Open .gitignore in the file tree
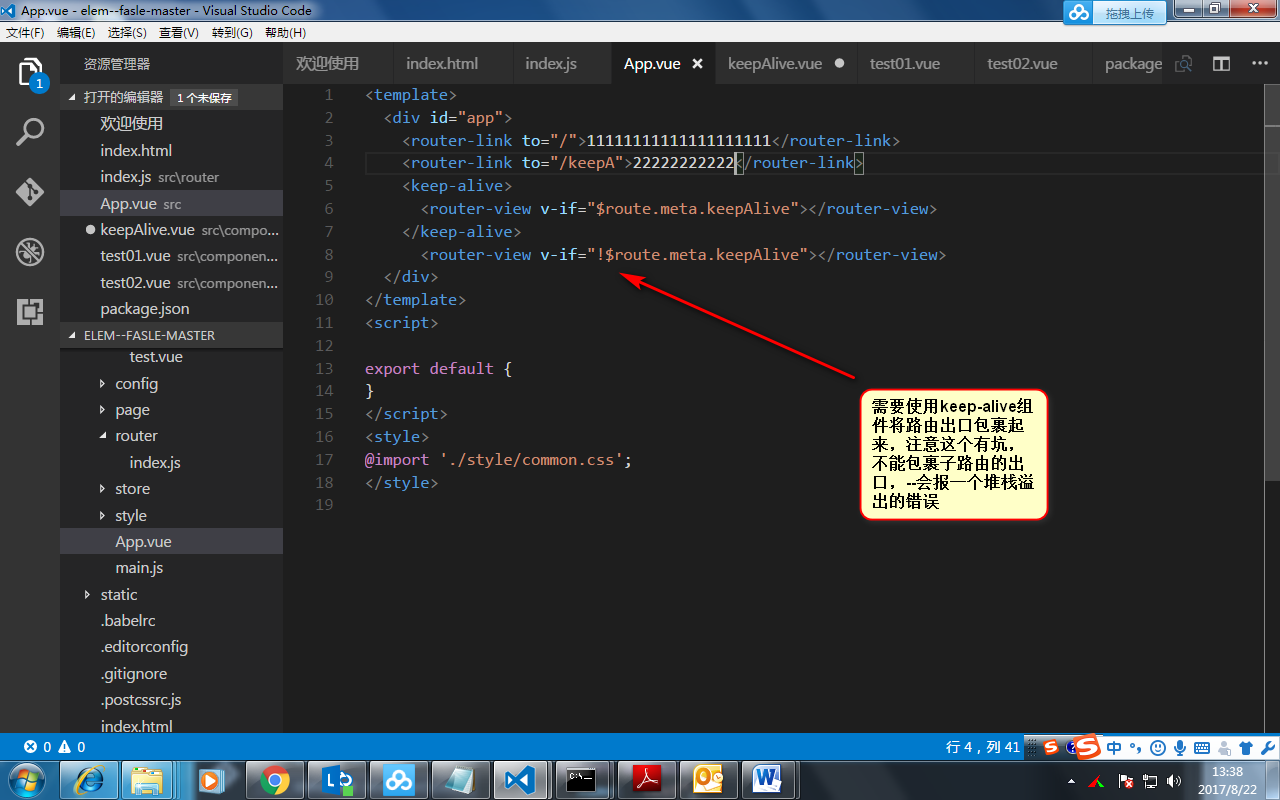 (134, 674)
